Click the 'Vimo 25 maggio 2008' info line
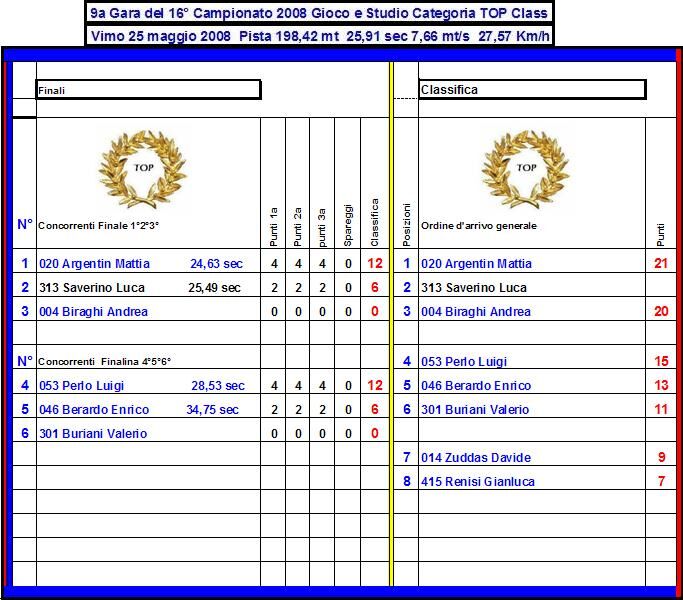The width and height of the screenshot is (683, 600). [x=318, y=36]
